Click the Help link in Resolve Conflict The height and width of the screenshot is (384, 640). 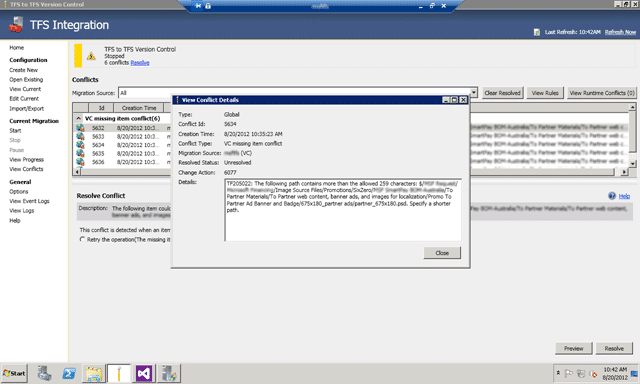click(624, 196)
